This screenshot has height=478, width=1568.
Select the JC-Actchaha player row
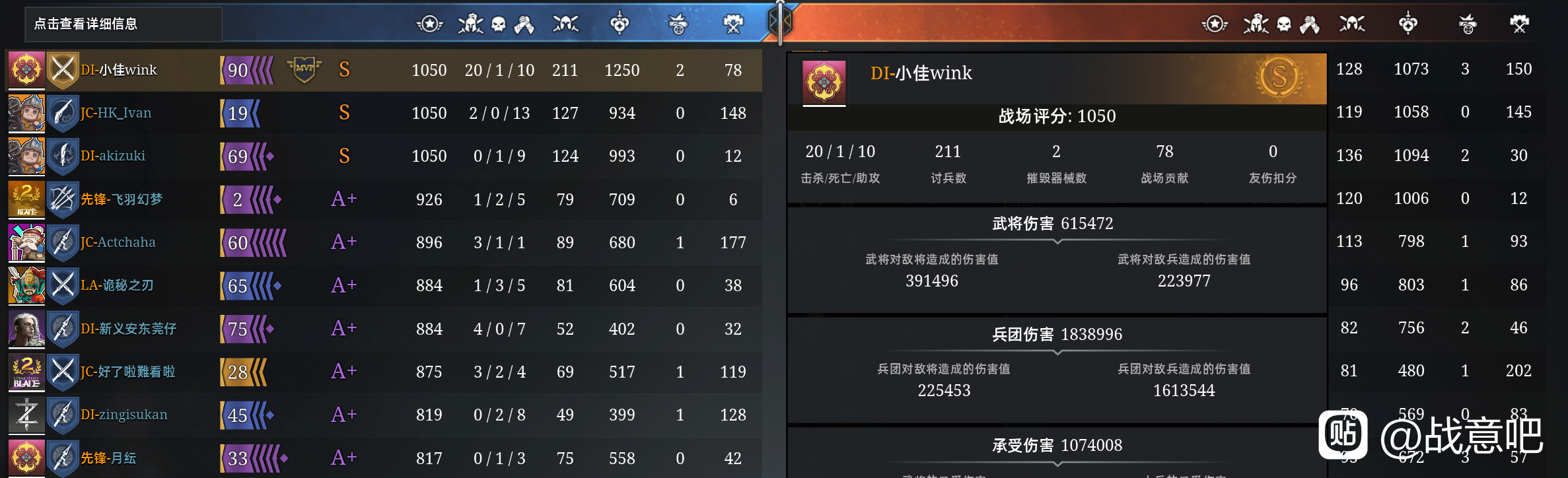point(384,242)
